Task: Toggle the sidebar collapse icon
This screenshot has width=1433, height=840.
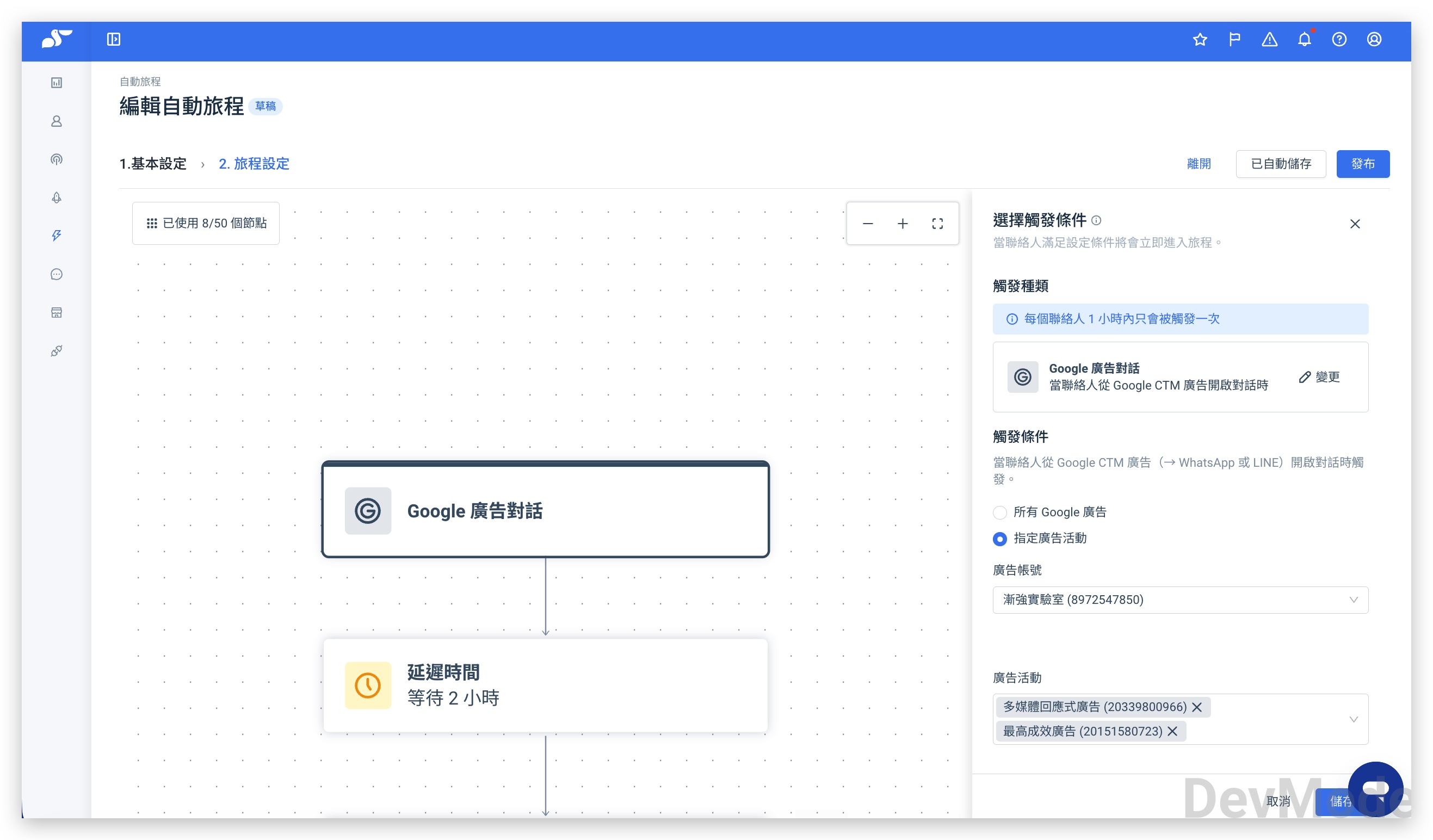Action: click(114, 39)
